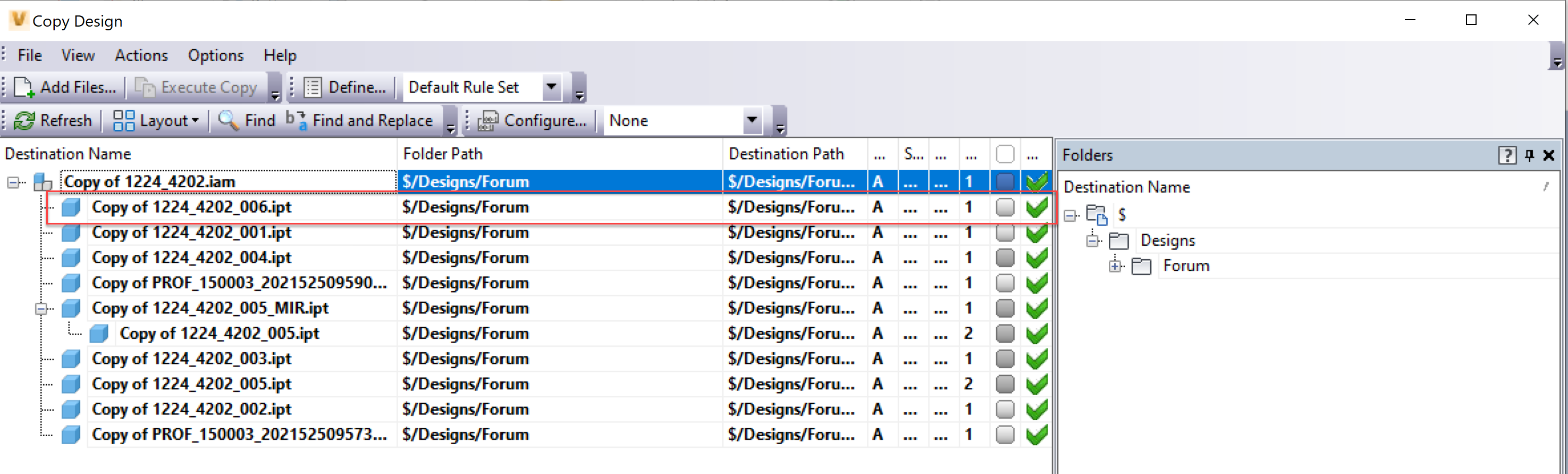Expand the Forum folder node

coord(1115,266)
